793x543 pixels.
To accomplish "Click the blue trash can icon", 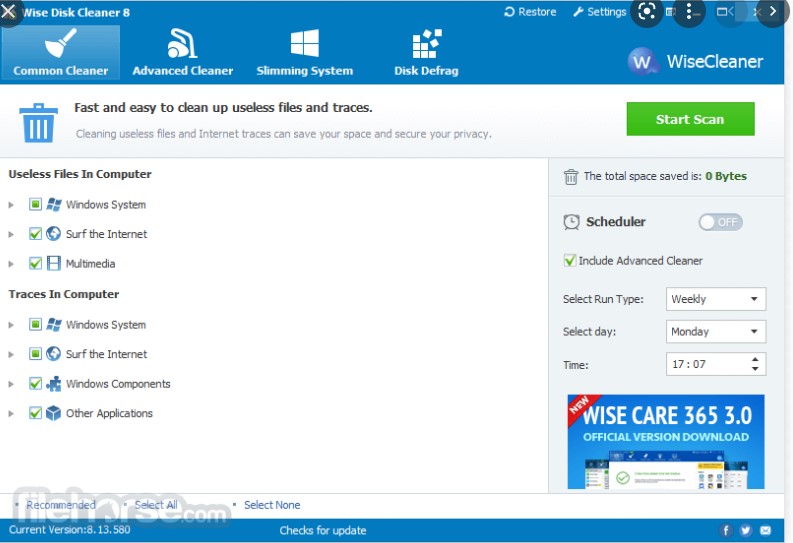I will (38, 123).
